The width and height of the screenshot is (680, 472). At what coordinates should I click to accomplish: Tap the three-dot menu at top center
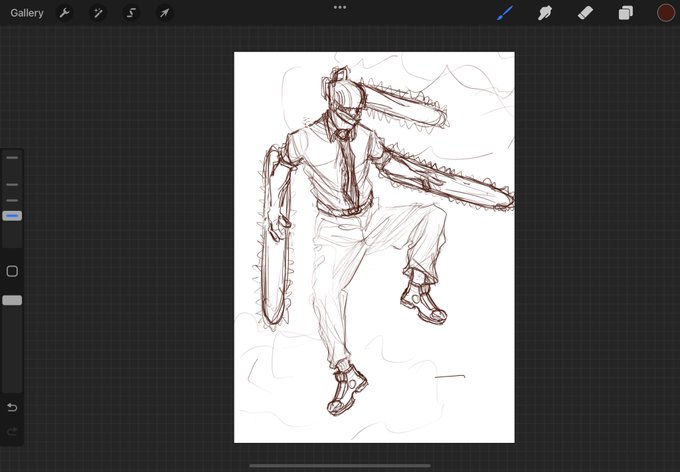point(340,7)
